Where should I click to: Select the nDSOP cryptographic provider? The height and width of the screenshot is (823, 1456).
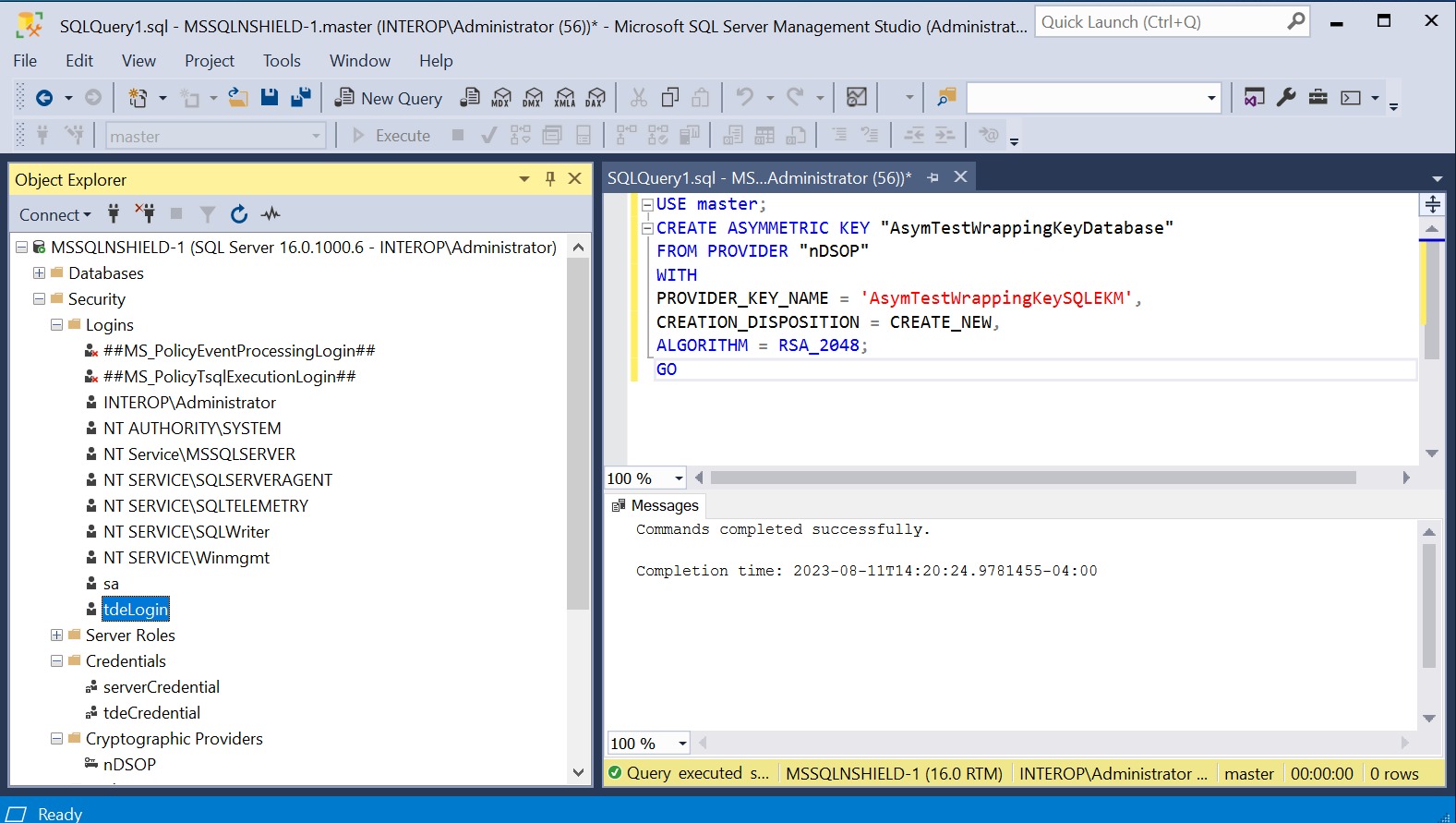click(x=129, y=765)
